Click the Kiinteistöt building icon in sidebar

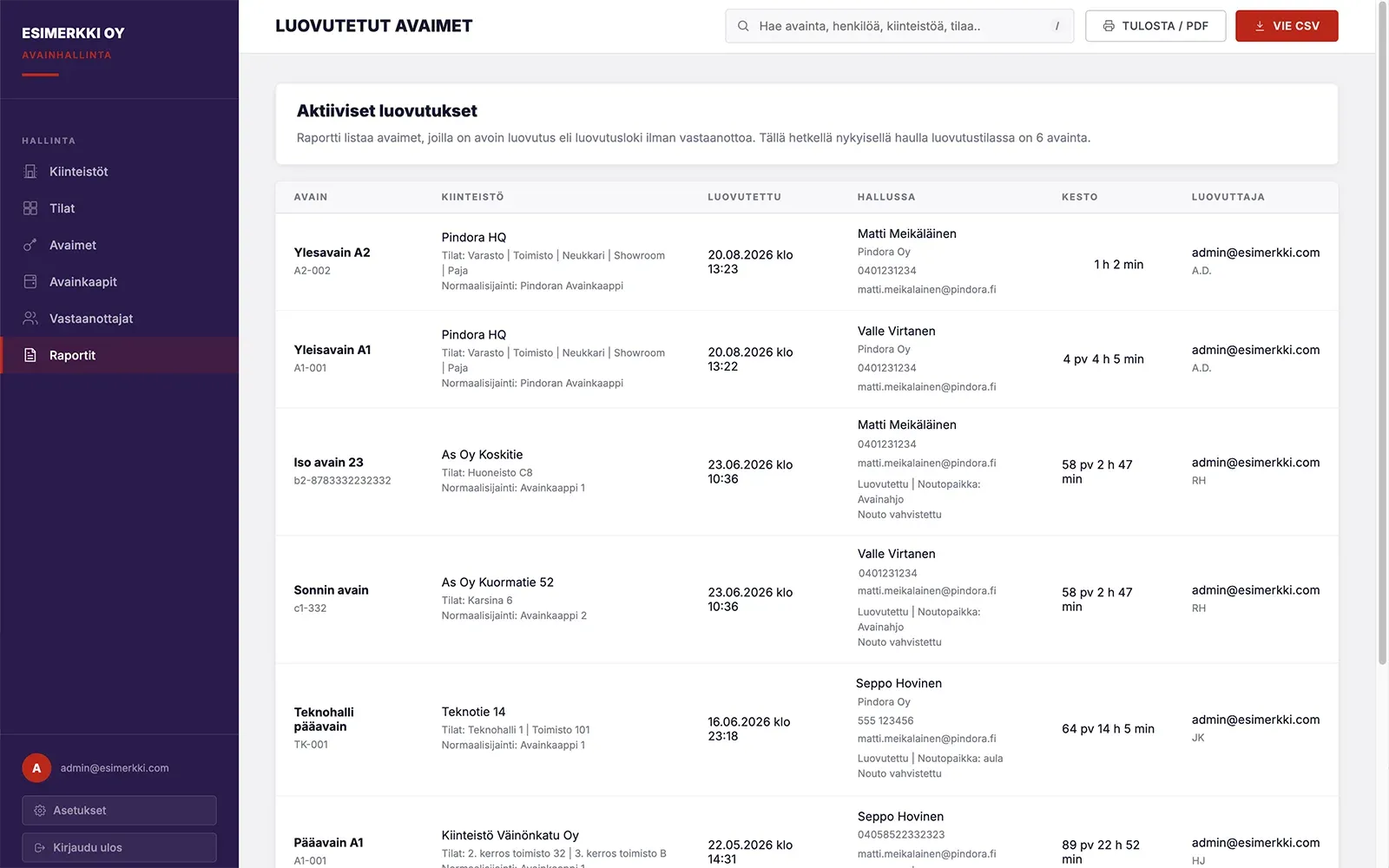tap(30, 172)
